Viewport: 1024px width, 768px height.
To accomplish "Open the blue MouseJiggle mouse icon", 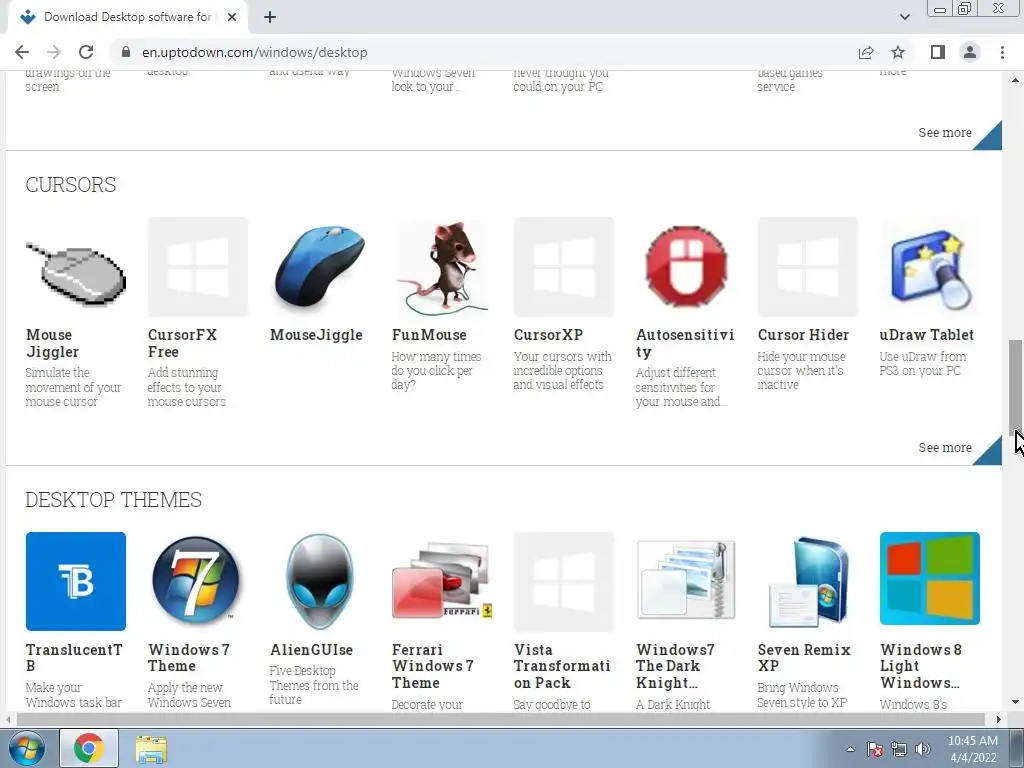I will point(320,267).
